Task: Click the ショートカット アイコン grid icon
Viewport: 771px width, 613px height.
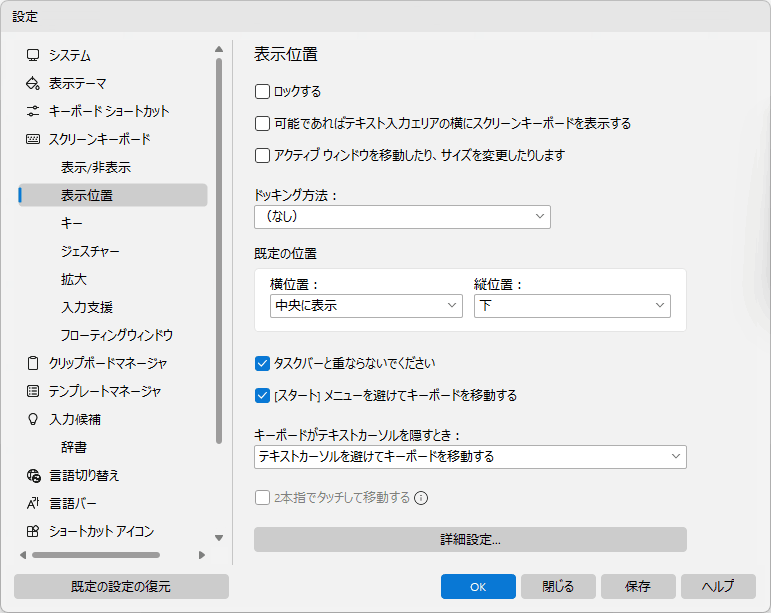Action: (x=33, y=531)
